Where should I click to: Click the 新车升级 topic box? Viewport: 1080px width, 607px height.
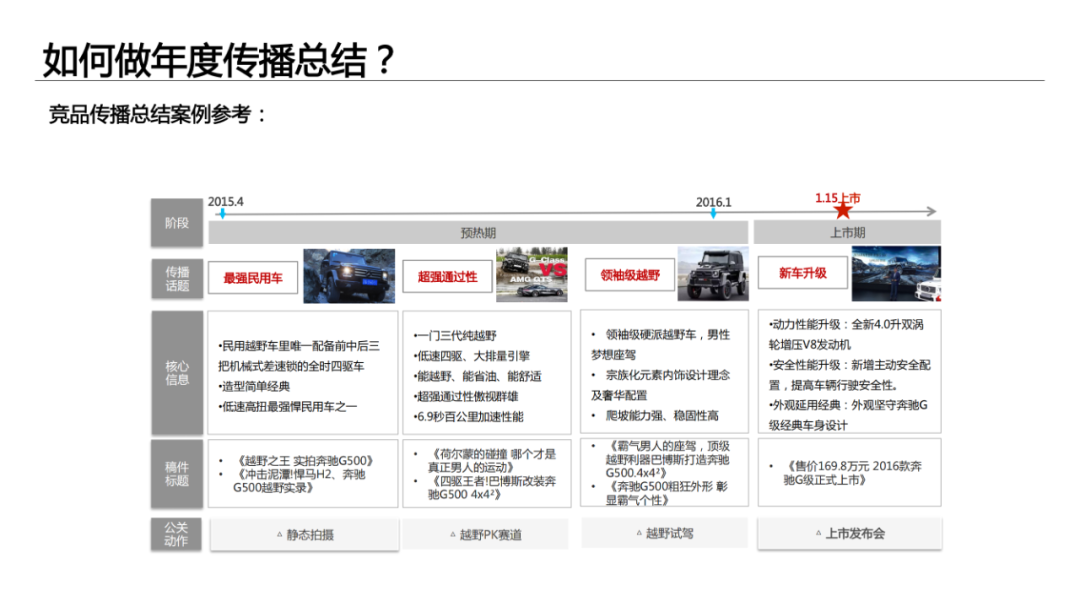[802, 273]
